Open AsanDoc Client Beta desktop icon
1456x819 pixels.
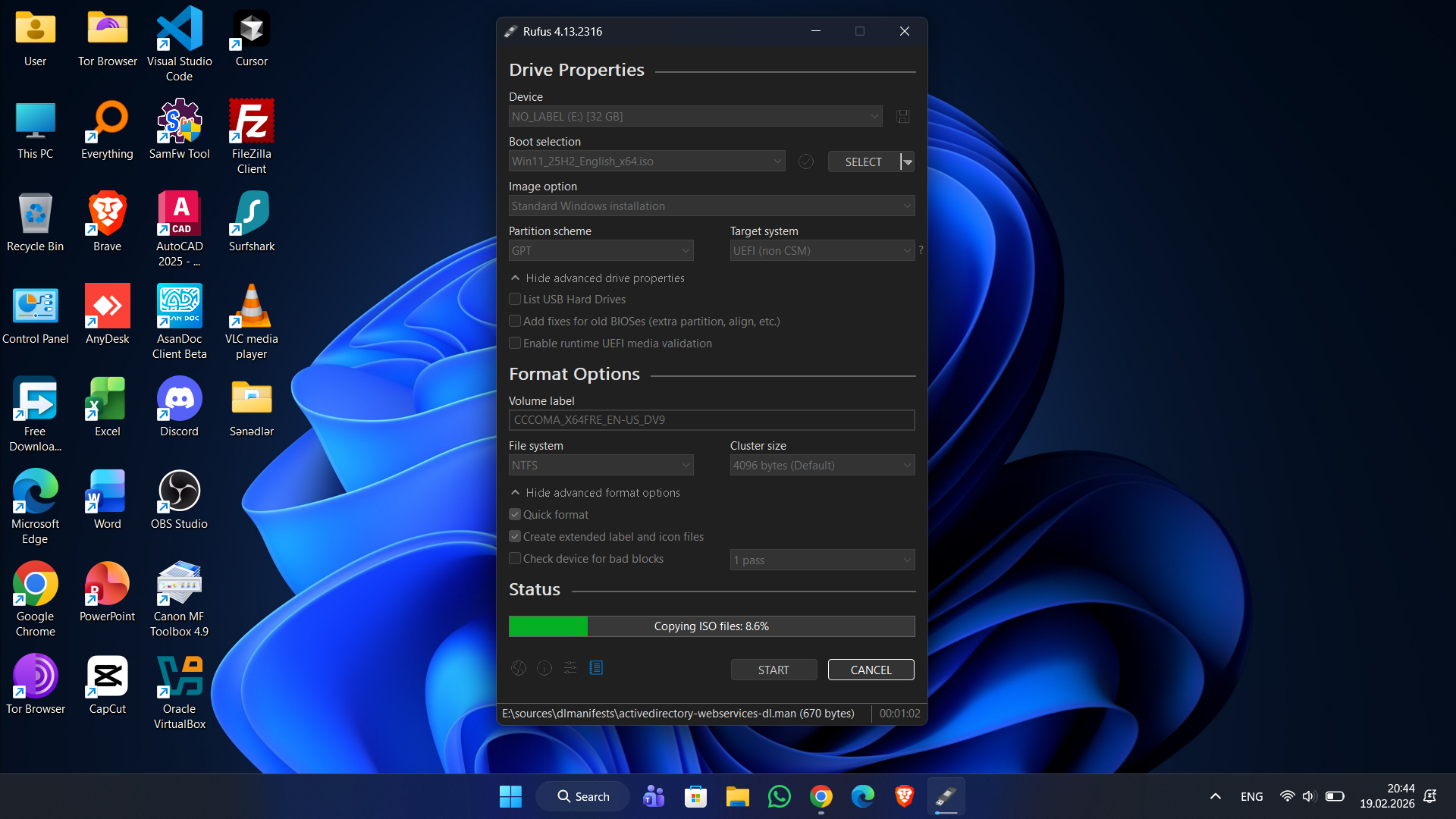click(x=179, y=322)
